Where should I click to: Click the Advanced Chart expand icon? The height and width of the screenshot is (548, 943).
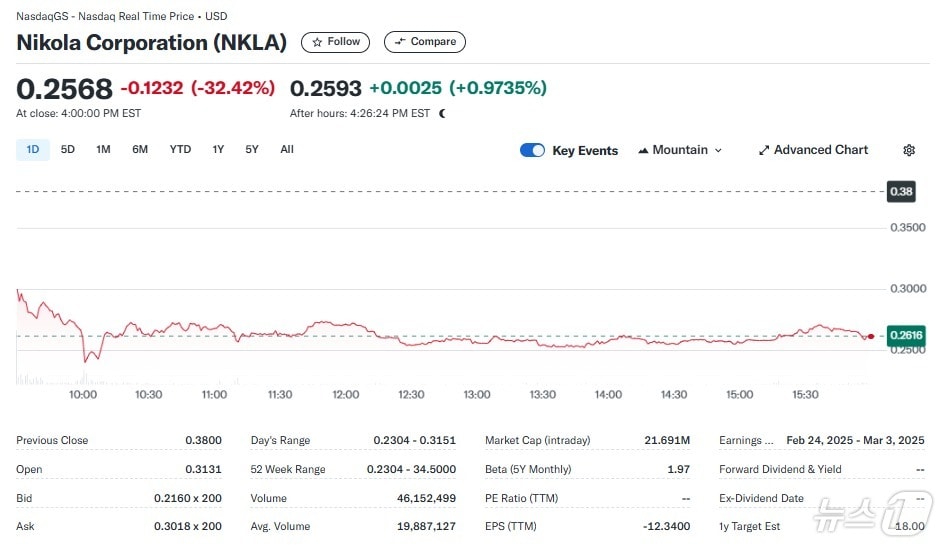point(764,150)
